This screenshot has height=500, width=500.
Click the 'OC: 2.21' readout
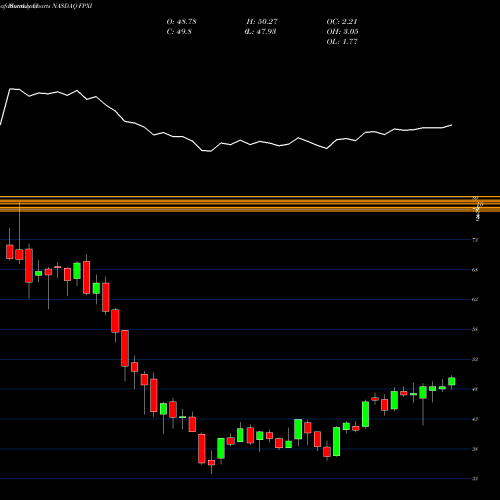(342, 22)
